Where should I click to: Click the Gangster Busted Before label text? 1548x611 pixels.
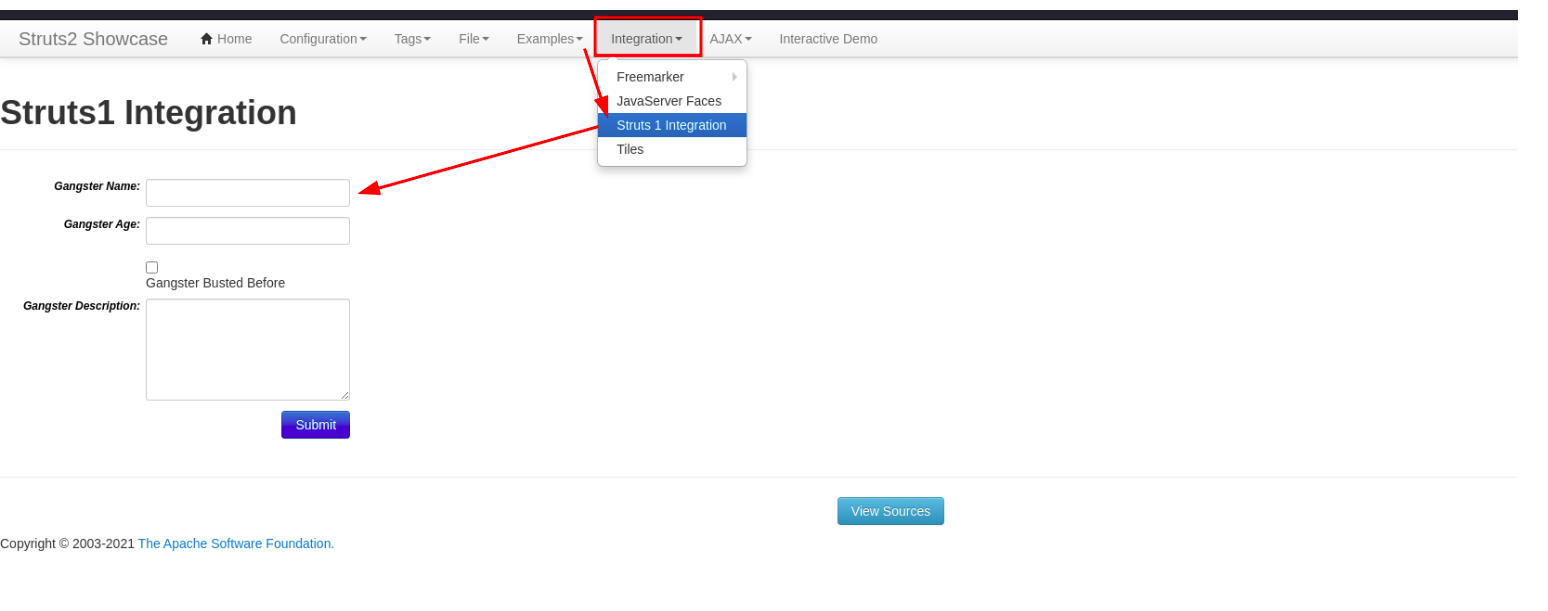(x=215, y=283)
